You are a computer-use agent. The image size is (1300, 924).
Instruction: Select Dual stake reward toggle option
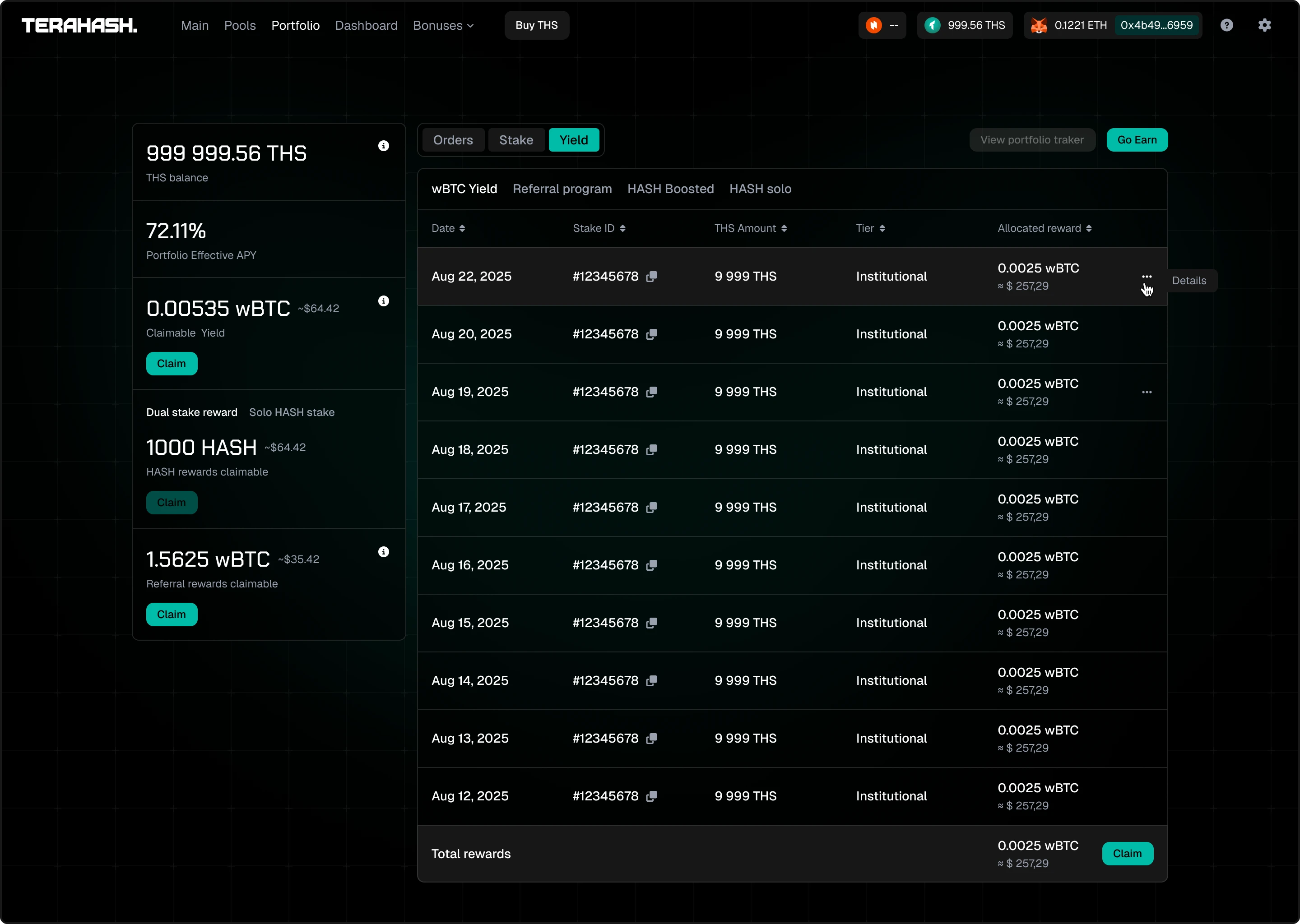click(192, 412)
